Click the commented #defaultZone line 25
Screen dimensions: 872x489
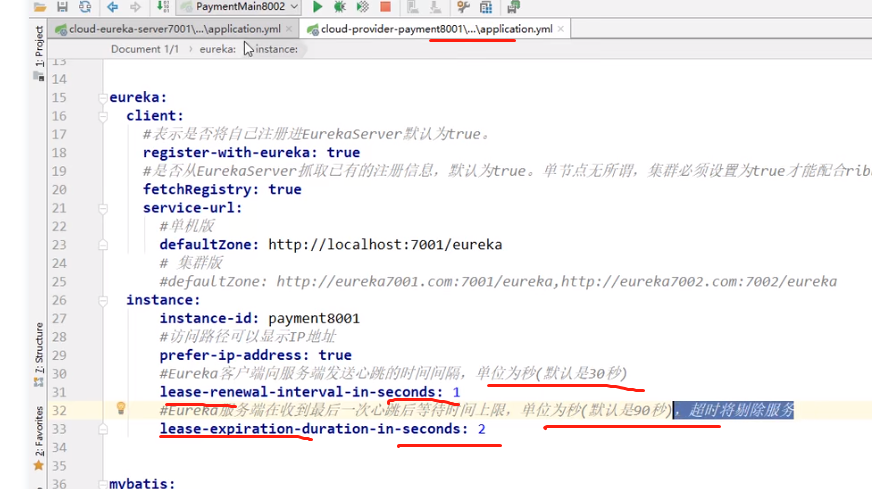point(498,281)
